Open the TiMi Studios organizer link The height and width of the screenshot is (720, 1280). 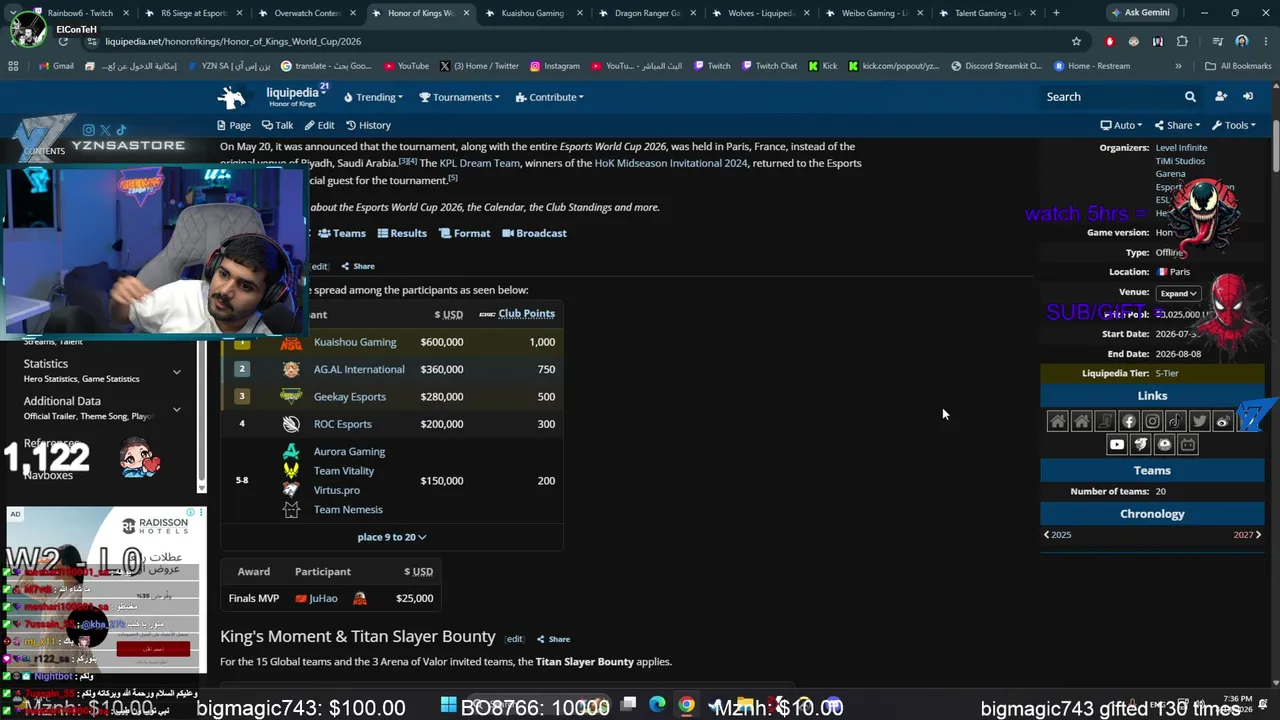(1180, 161)
